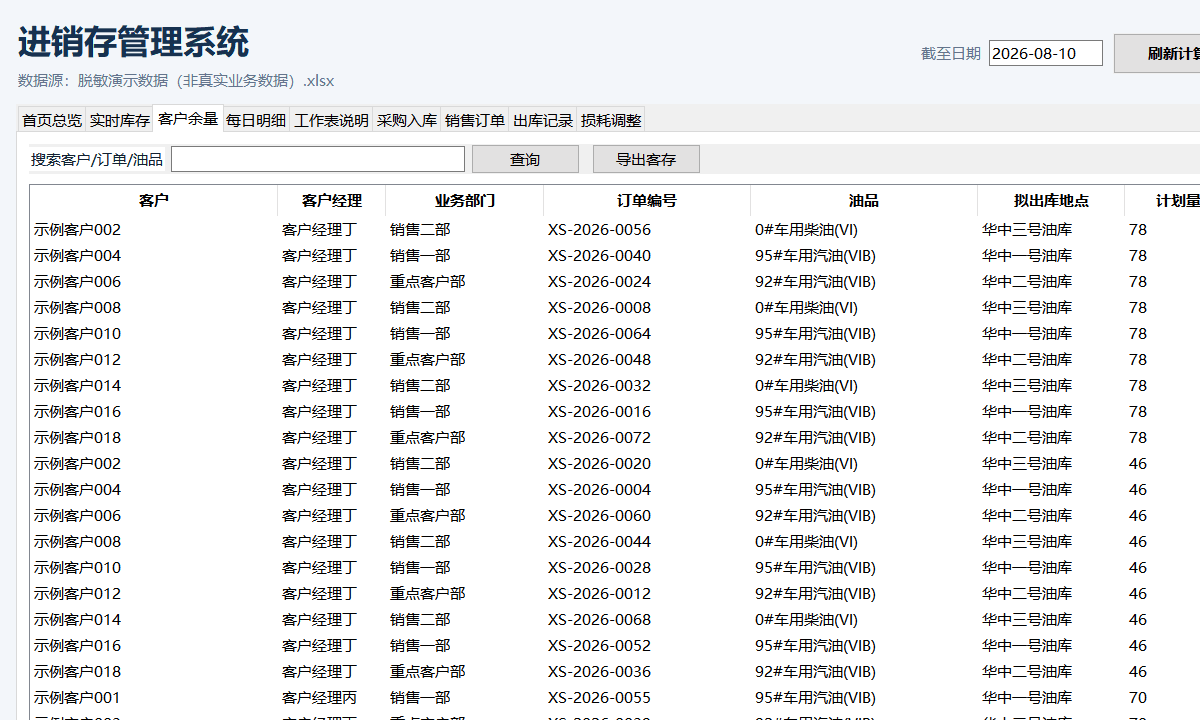Select order cell XS-2026-0064
Screen dimensions: 1200x720
(x=599, y=333)
